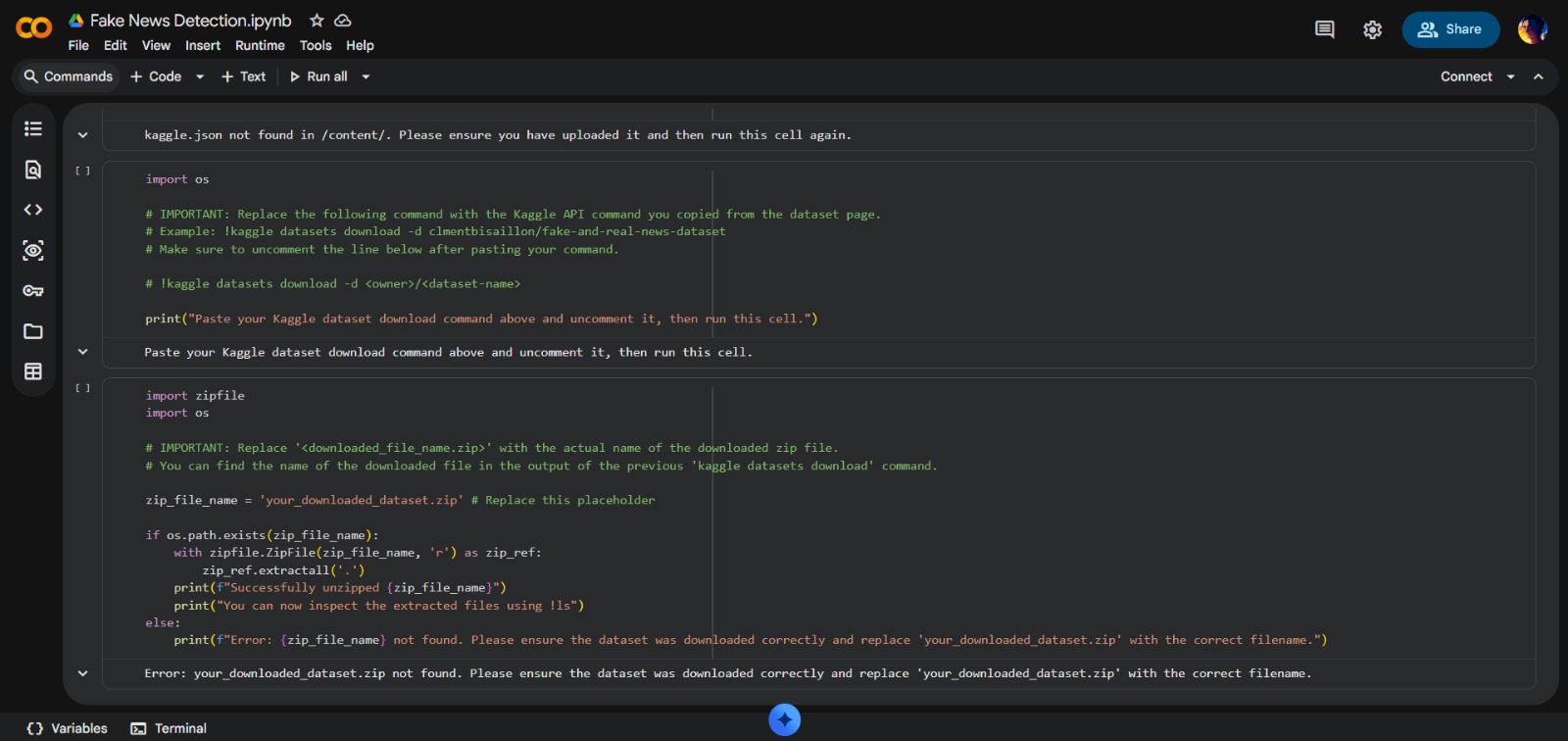Open the Code snippets sidebar icon

pos(33,210)
